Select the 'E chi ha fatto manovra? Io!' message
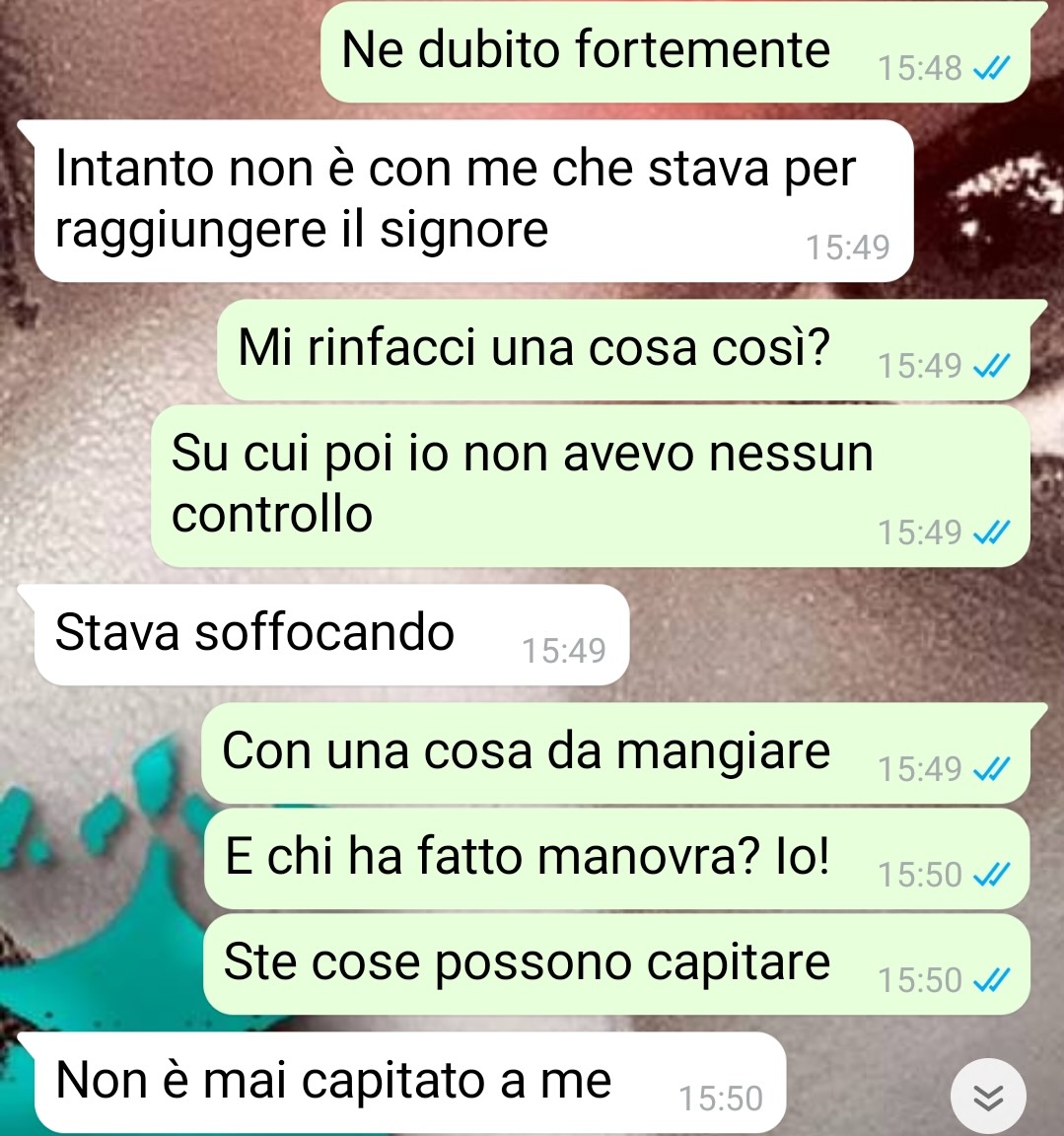 point(617,859)
